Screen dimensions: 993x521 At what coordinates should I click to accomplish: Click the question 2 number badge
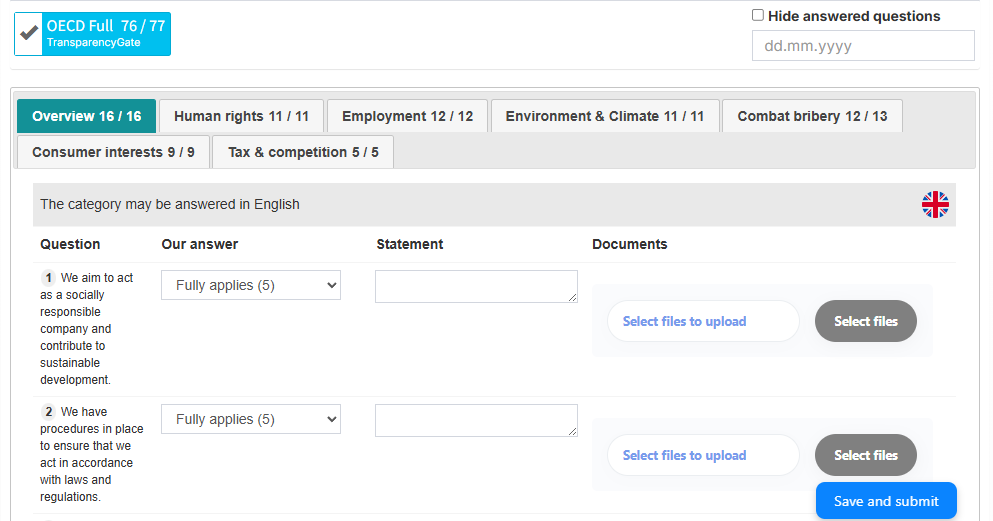click(x=48, y=411)
